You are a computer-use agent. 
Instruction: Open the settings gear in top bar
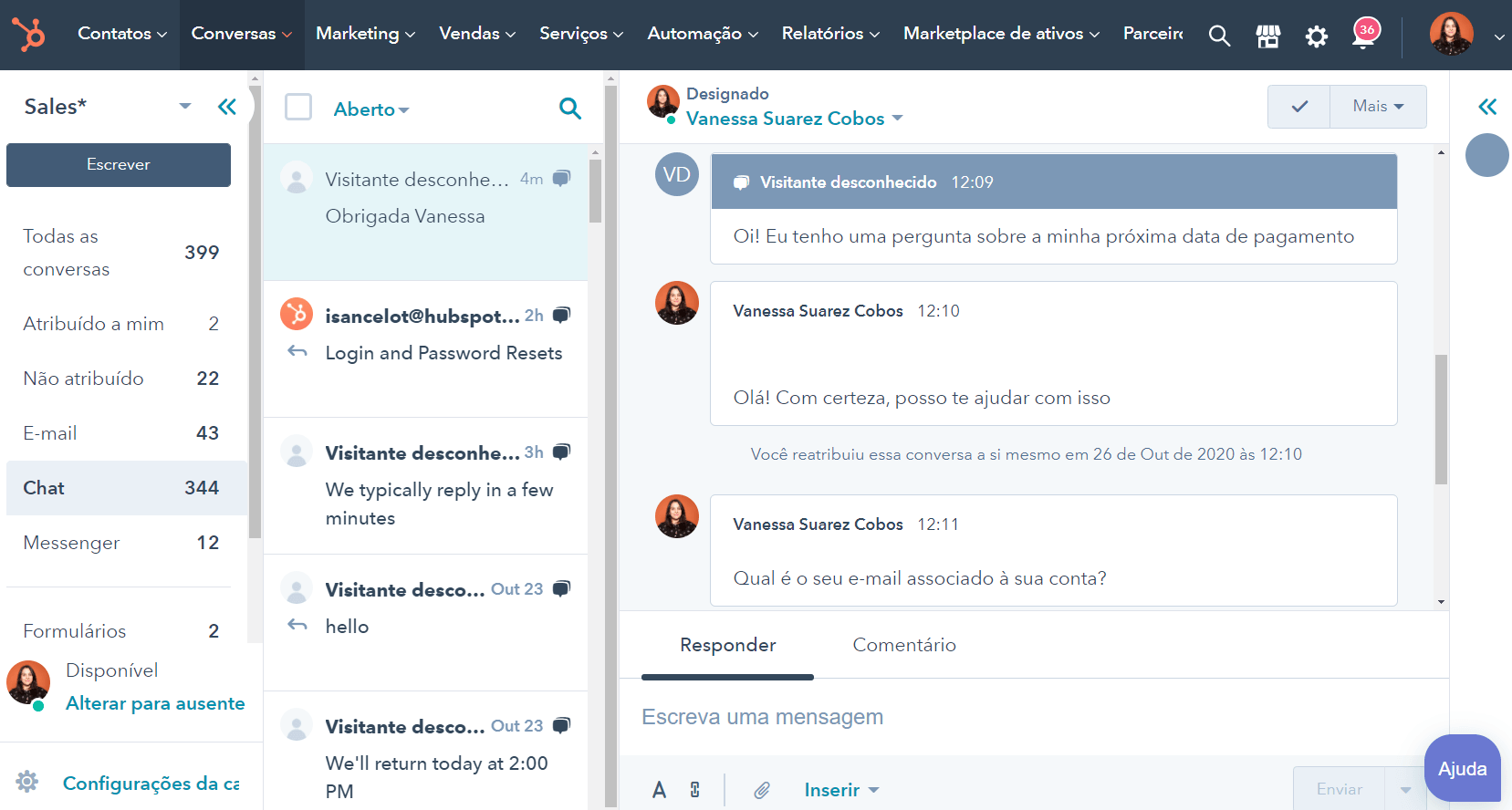[1316, 36]
